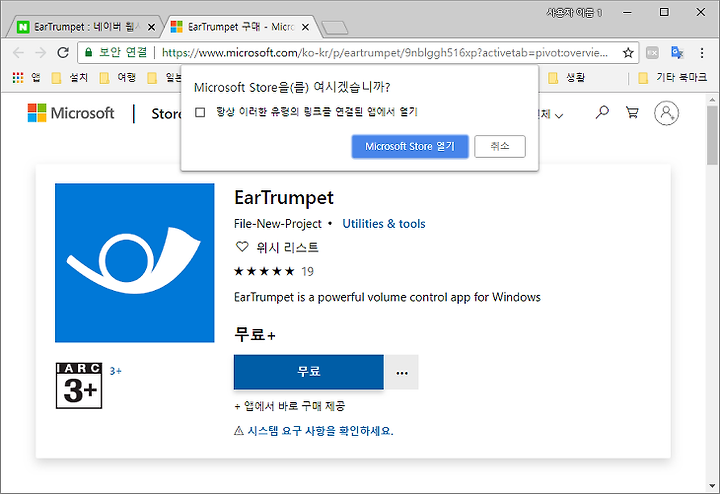Click the 3+ age rating link

pyautogui.click(x=115, y=371)
